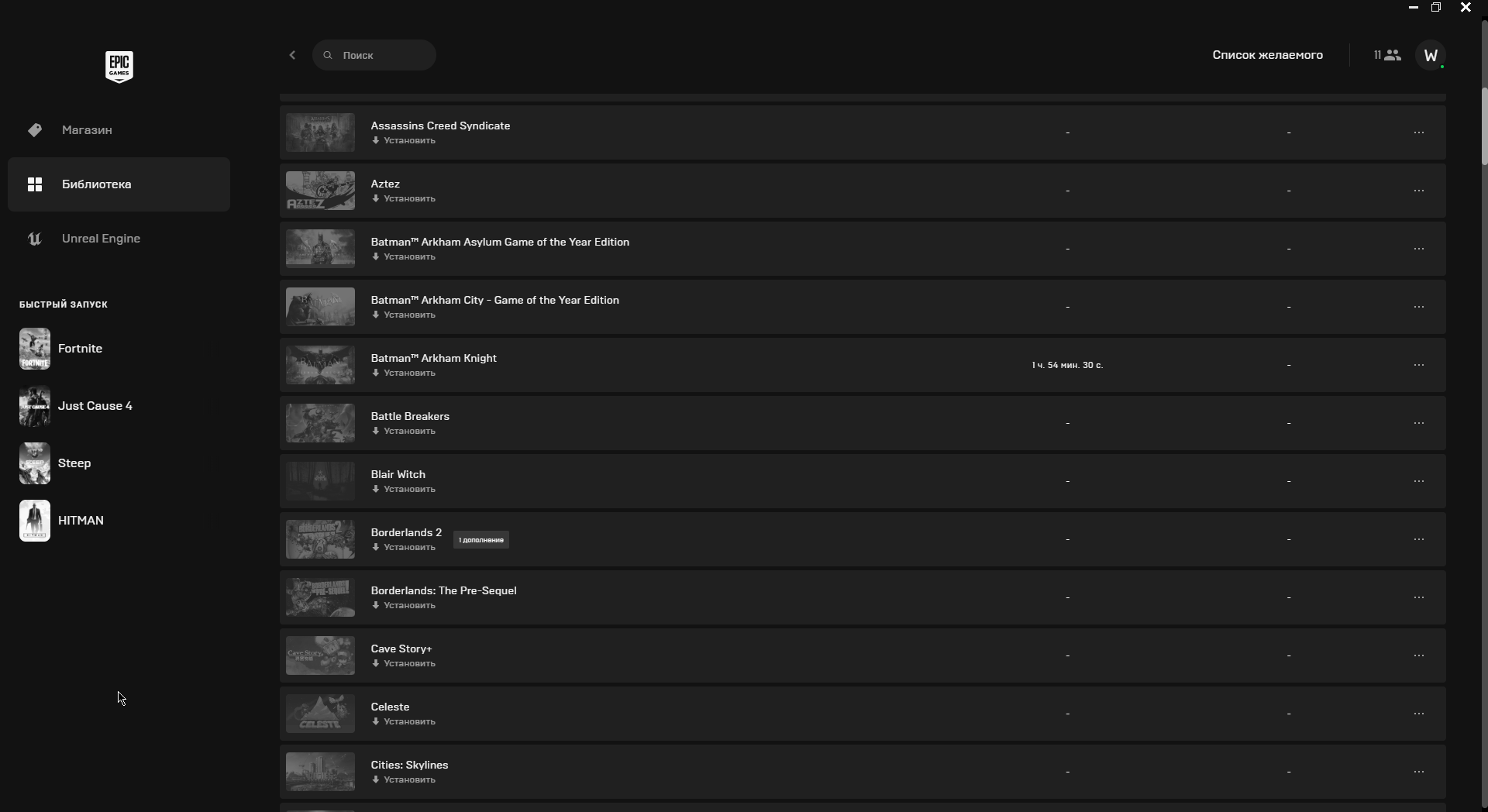
Task: Click the Epic Games logo
Action: (119, 67)
